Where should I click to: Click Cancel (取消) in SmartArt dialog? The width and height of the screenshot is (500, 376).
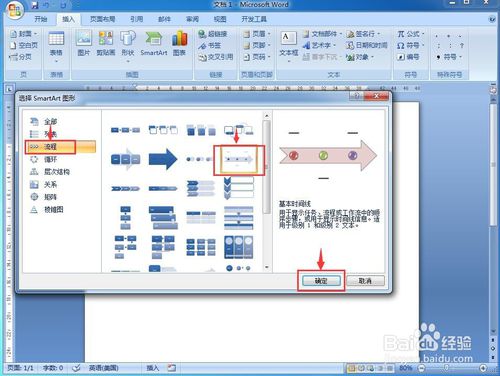(365, 281)
